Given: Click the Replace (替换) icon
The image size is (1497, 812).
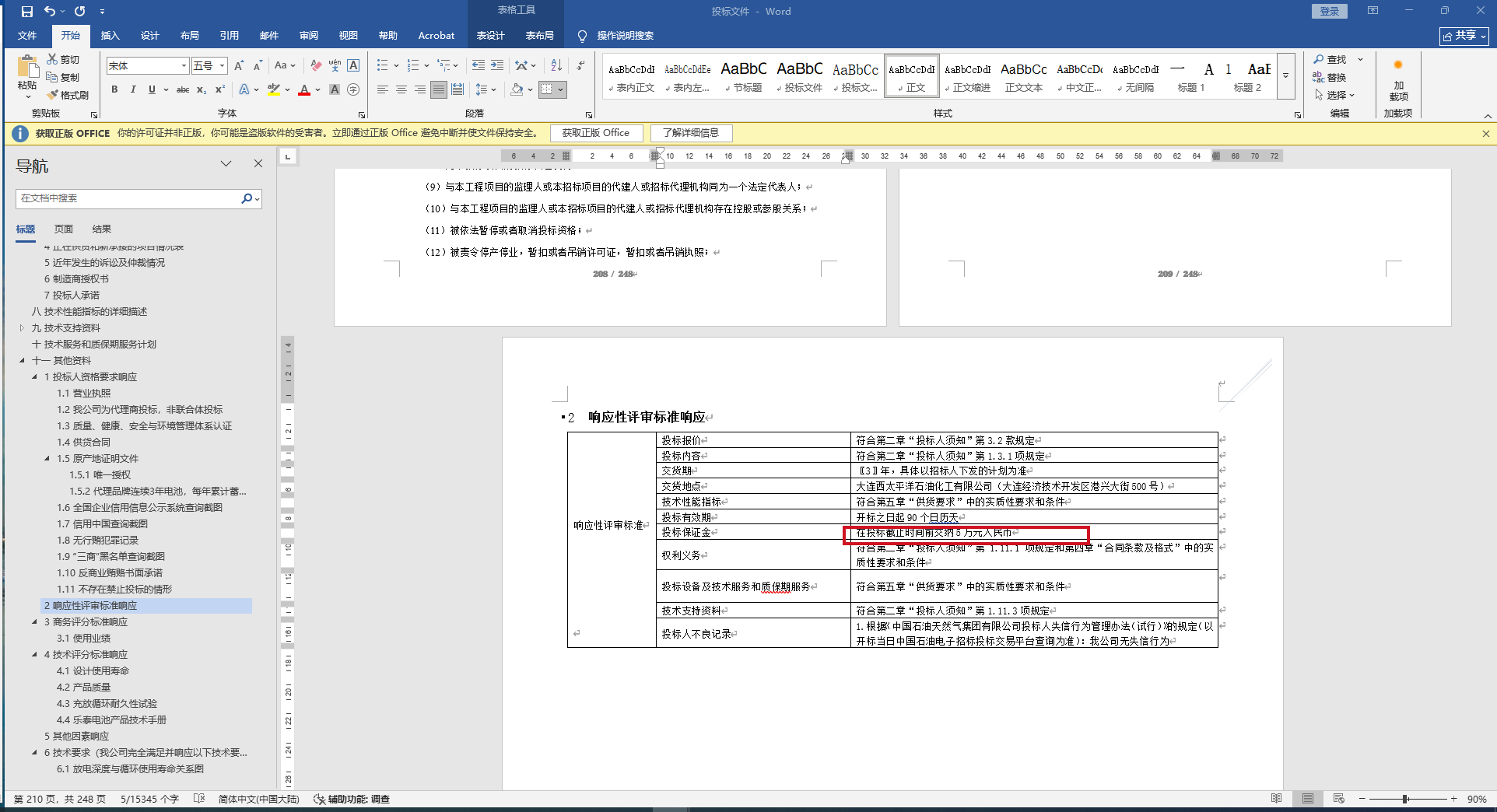Looking at the screenshot, I should pyautogui.click(x=1319, y=77).
